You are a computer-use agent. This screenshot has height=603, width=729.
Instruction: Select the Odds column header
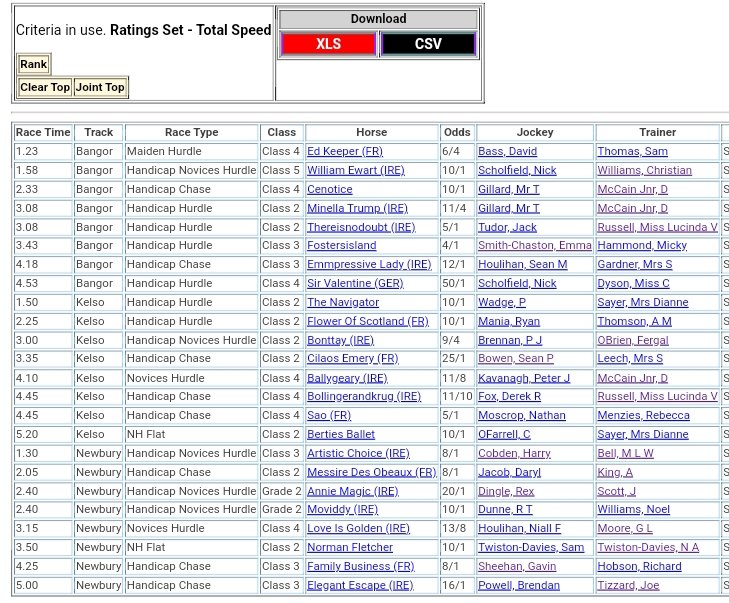(457, 132)
